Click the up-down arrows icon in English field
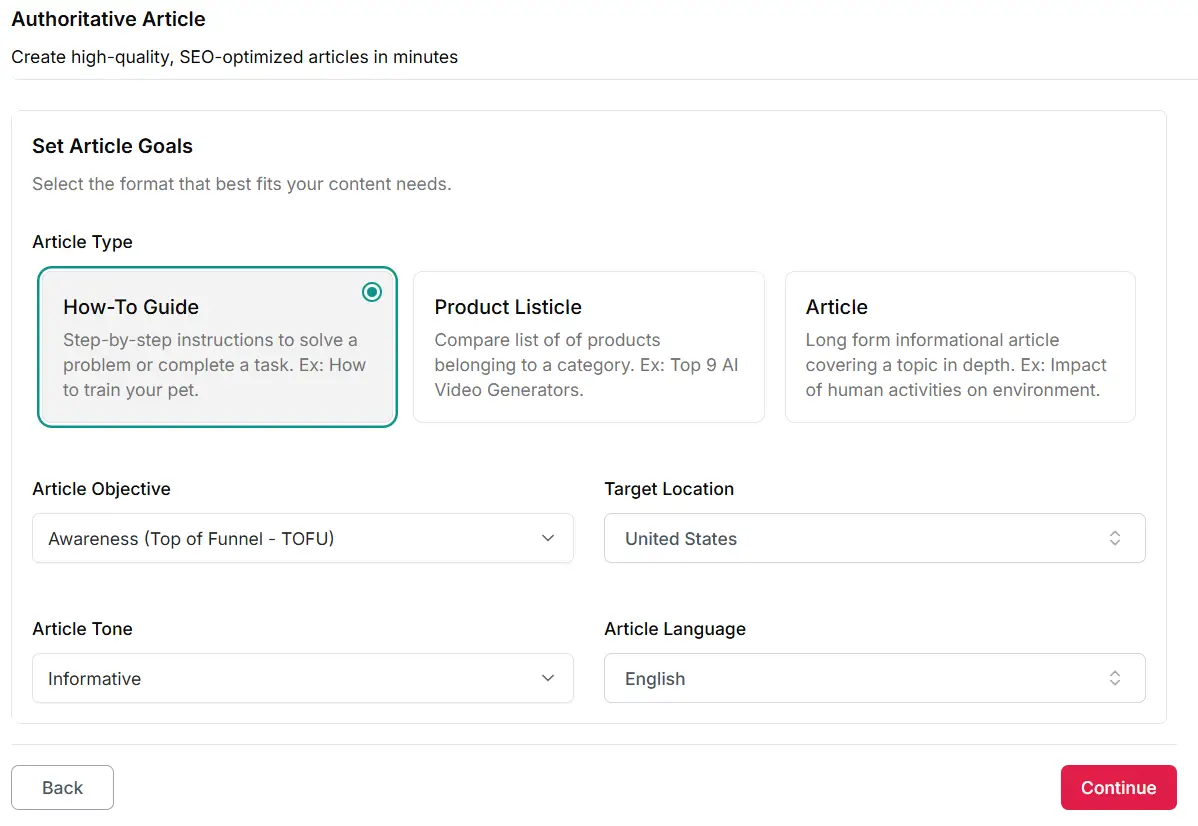Viewport: 1198px width, 826px height. (x=1115, y=679)
